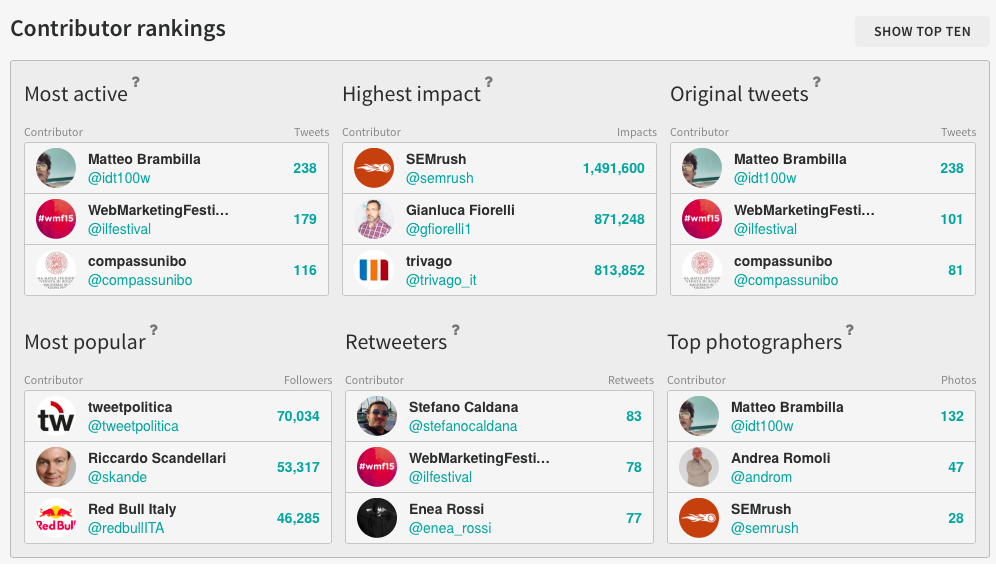Open help icon beside Most popular

click(x=153, y=330)
